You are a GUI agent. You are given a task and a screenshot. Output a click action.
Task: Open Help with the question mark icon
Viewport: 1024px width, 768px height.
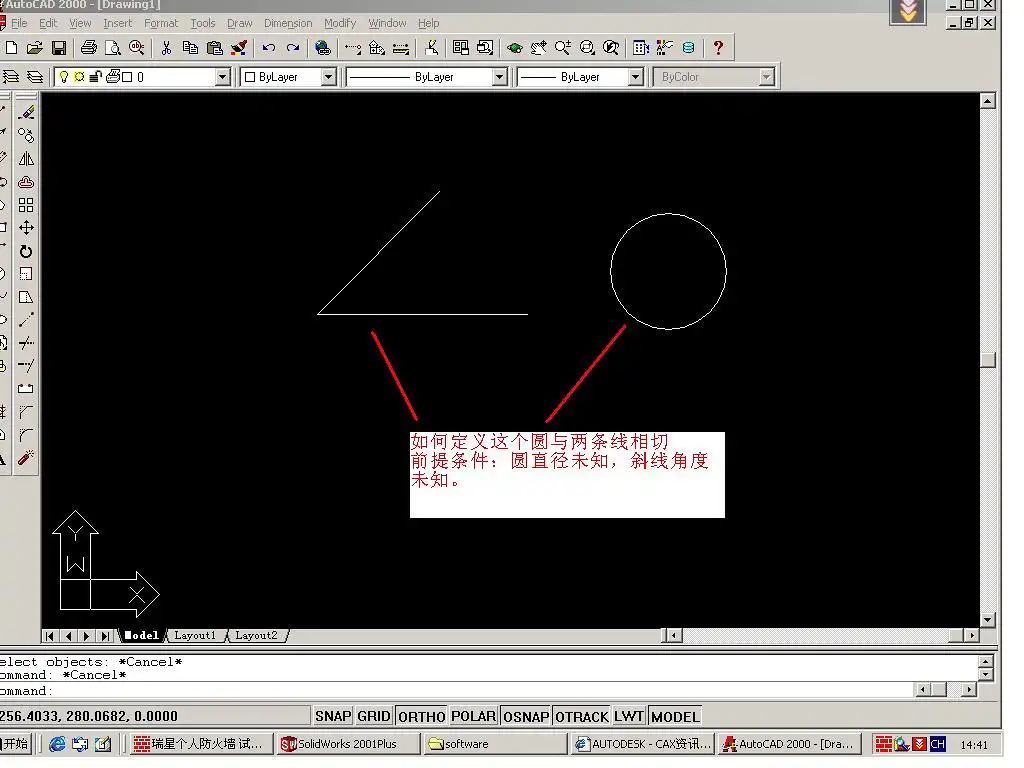point(717,47)
